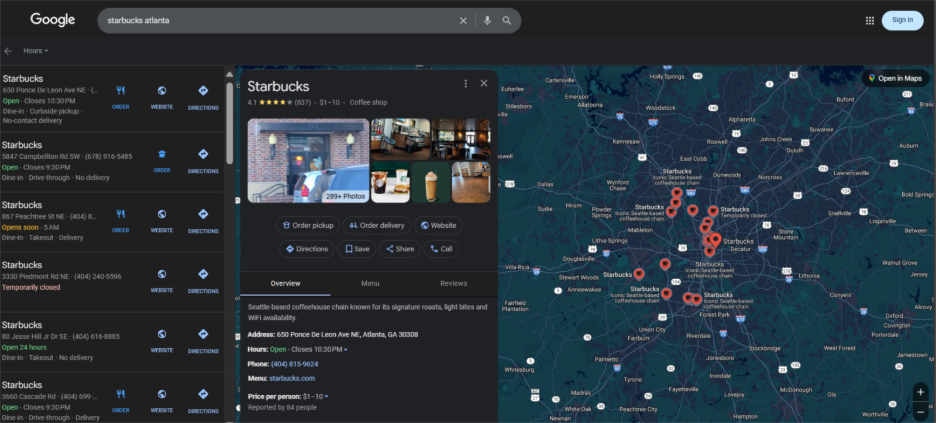Click the magnifier search icon
This screenshot has height=423, width=936.
507,21
